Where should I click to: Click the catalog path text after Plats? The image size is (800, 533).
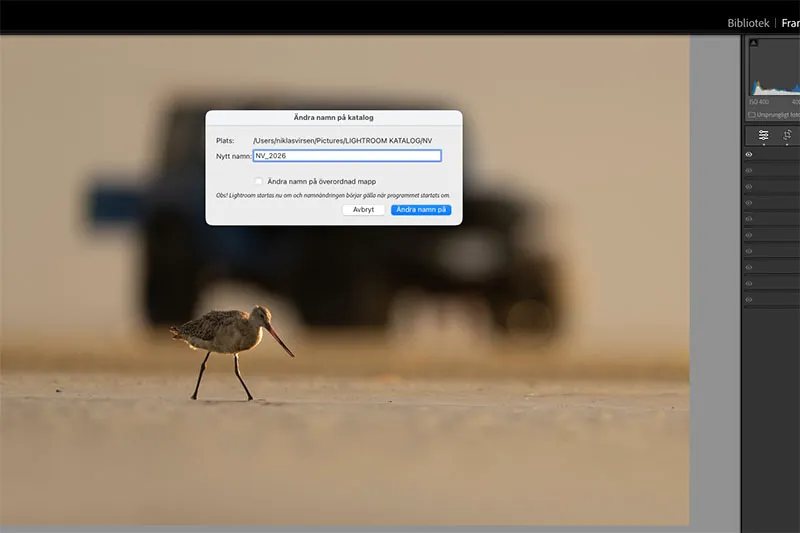click(x=342, y=141)
